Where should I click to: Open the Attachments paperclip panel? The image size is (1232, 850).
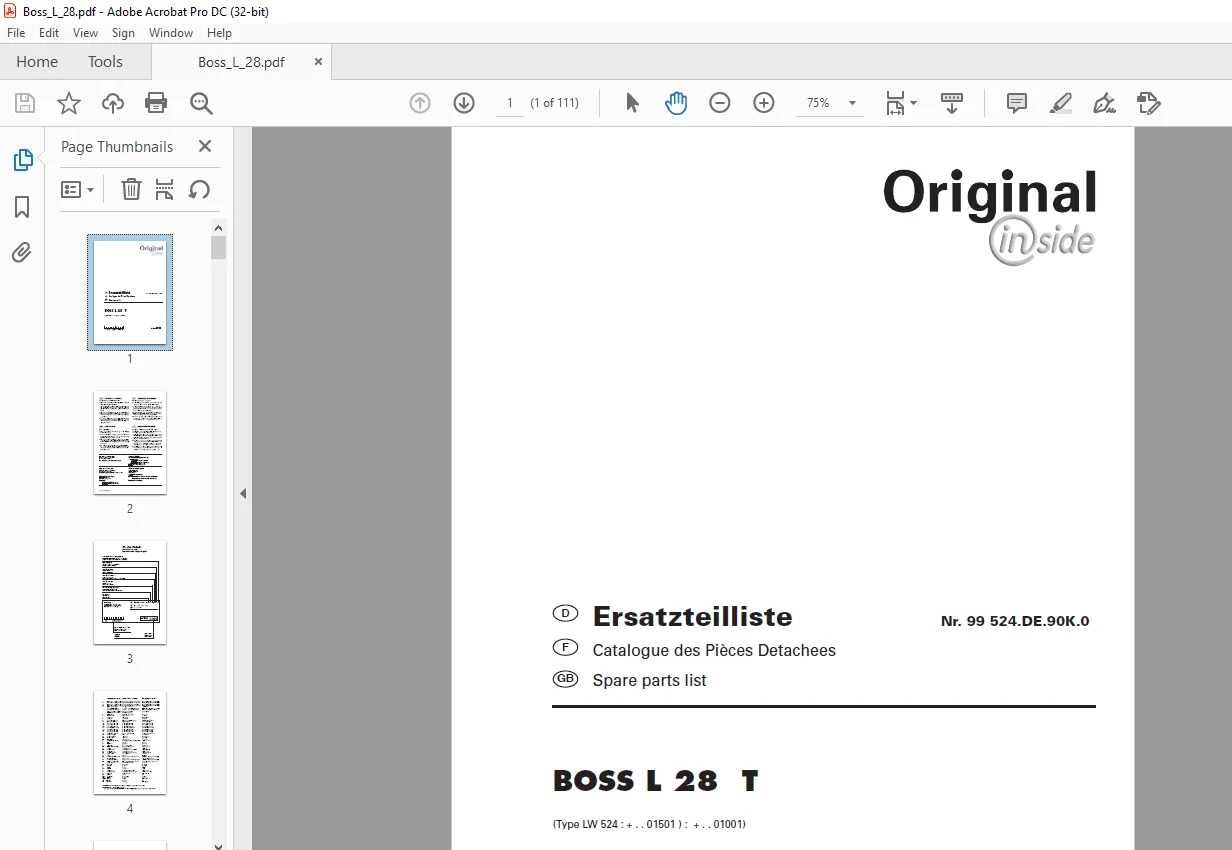[22, 252]
